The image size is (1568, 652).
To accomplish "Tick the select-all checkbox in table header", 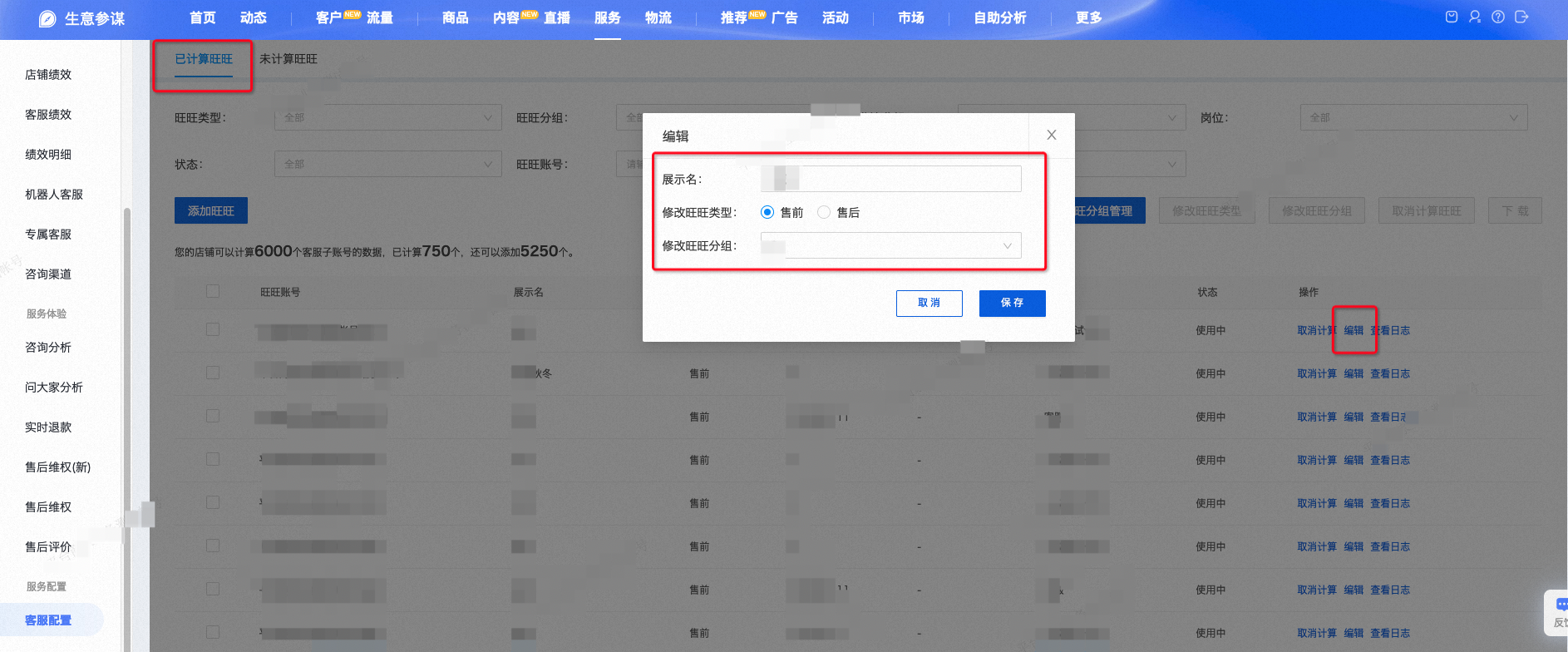I will [x=213, y=291].
